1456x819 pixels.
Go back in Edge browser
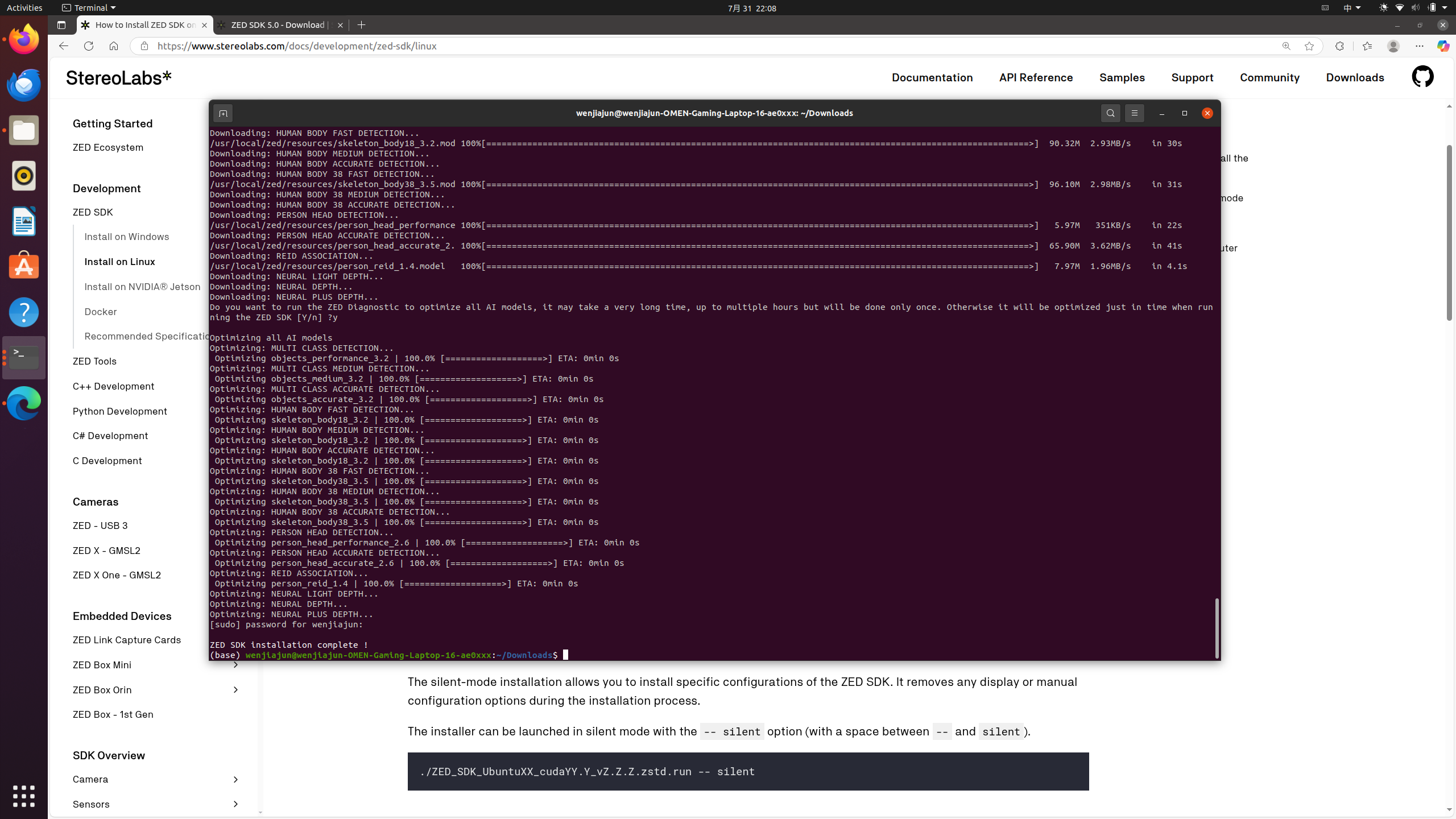coord(63,46)
